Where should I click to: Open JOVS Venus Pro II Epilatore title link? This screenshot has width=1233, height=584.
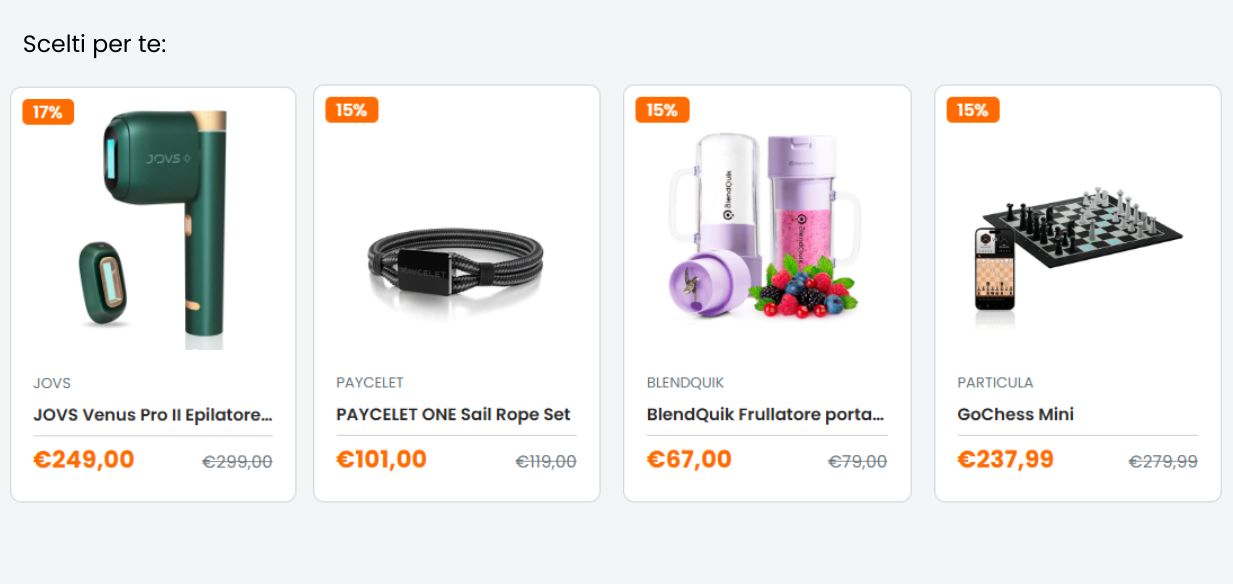[x=153, y=414]
